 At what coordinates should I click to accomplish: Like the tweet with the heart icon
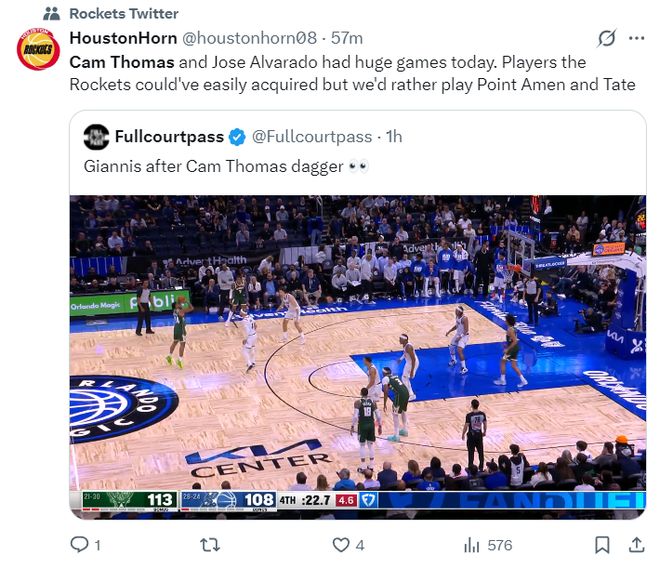(342, 545)
